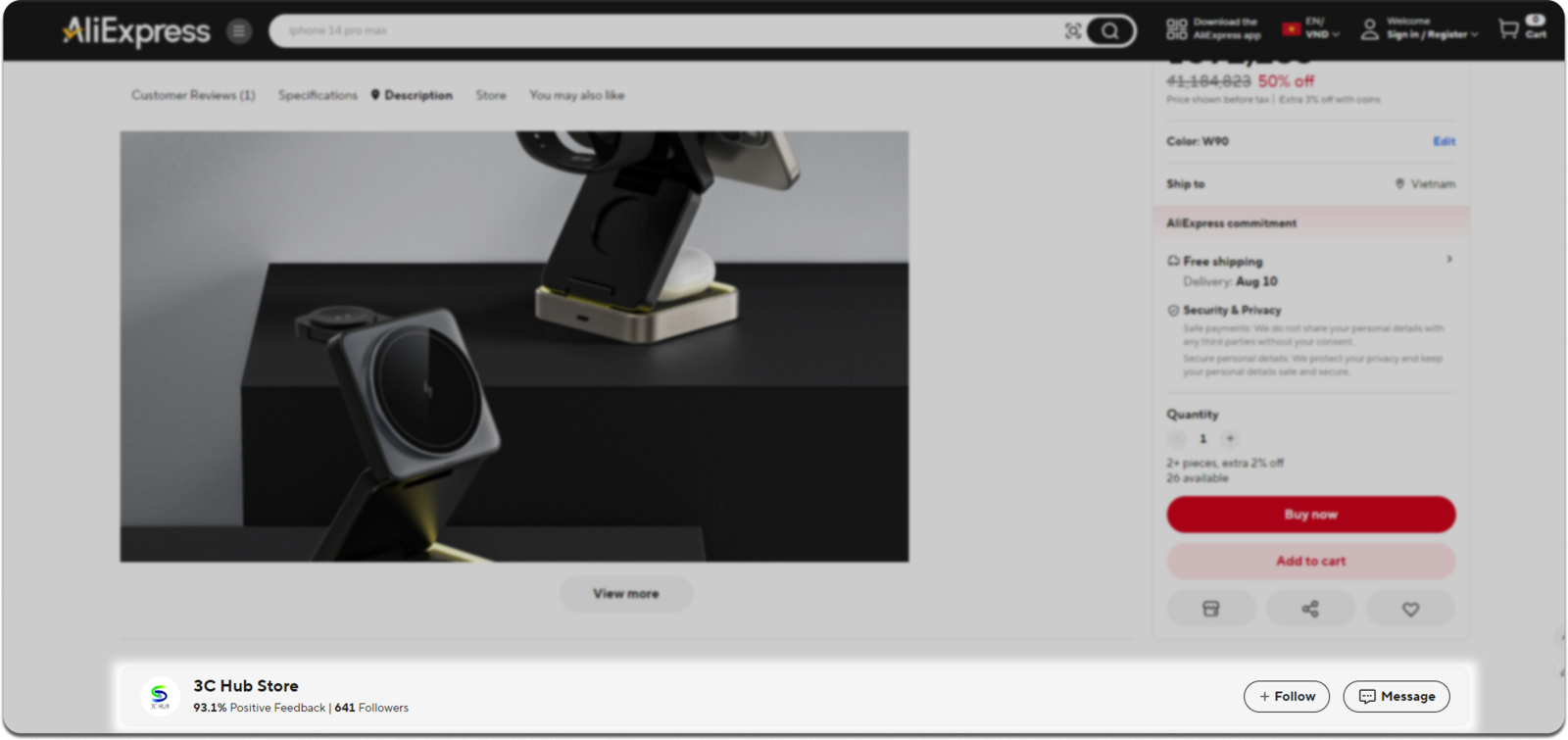Screen dimensions: 1568x740
Task: Increase quantity with plus button
Action: tap(1230, 439)
